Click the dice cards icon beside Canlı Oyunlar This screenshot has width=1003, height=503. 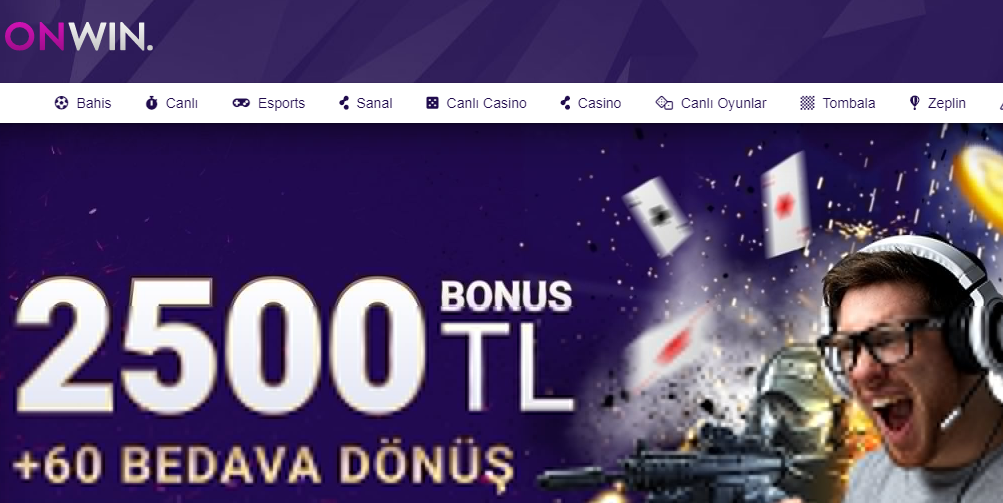pyautogui.click(x=665, y=103)
